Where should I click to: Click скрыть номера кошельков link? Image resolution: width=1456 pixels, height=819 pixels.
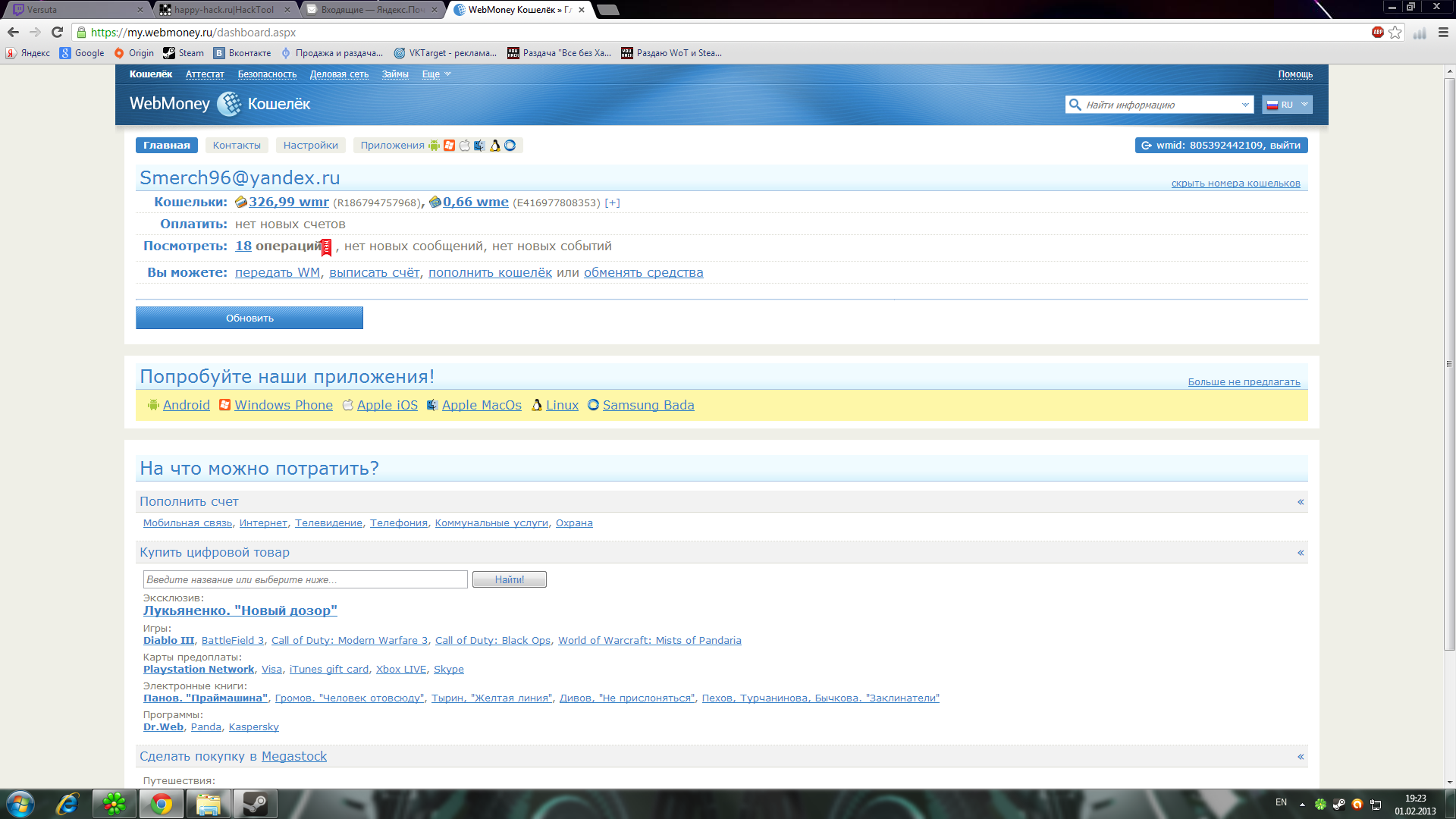pos(1236,184)
